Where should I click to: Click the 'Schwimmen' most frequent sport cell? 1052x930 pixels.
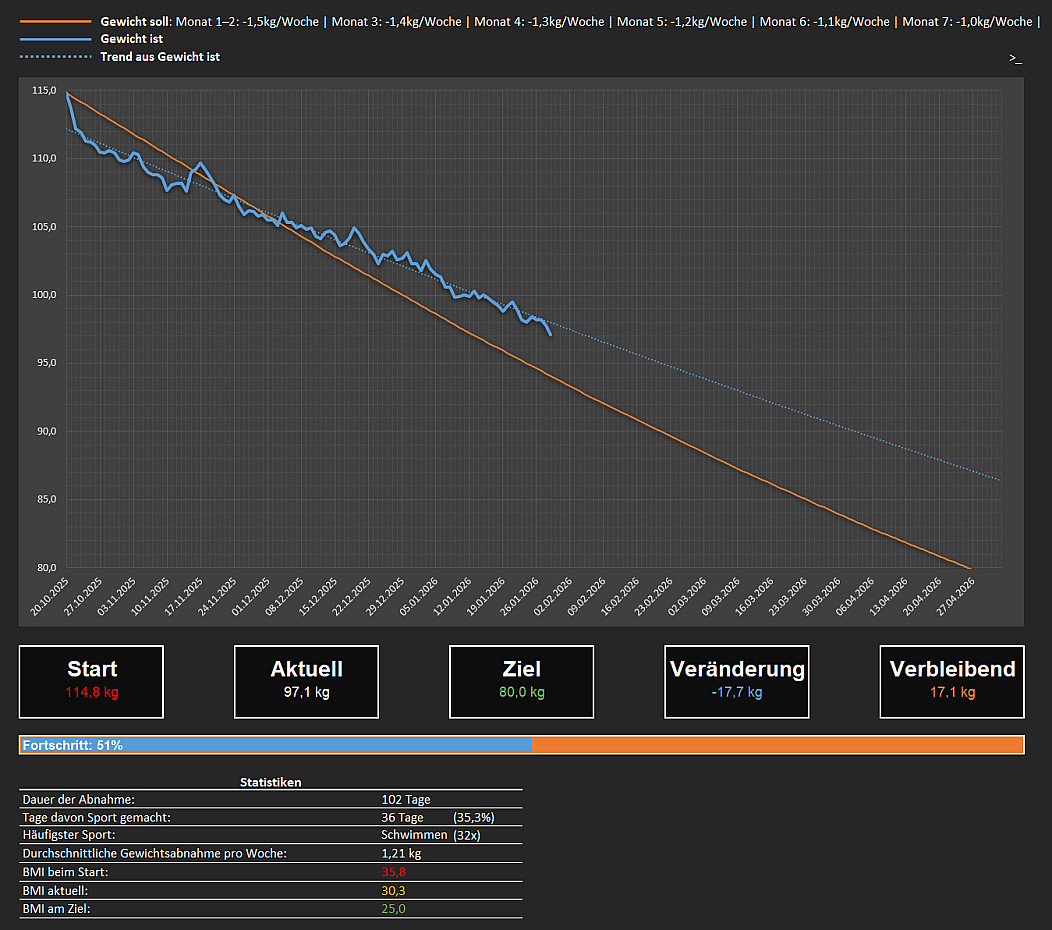coord(414,835)
